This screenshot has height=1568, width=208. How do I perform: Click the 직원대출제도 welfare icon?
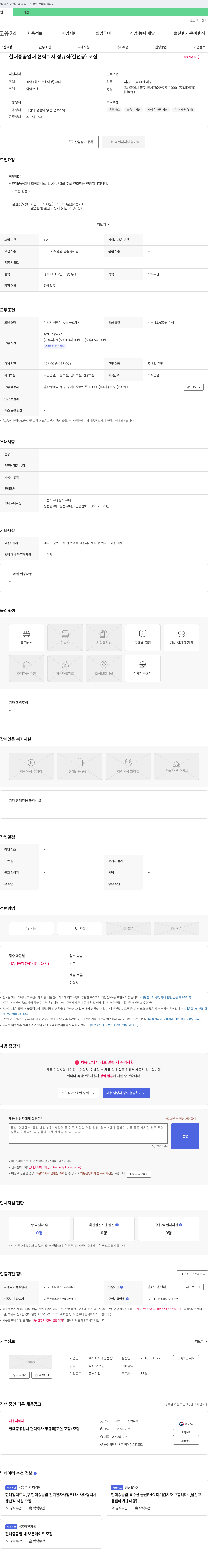click(65, 668)
